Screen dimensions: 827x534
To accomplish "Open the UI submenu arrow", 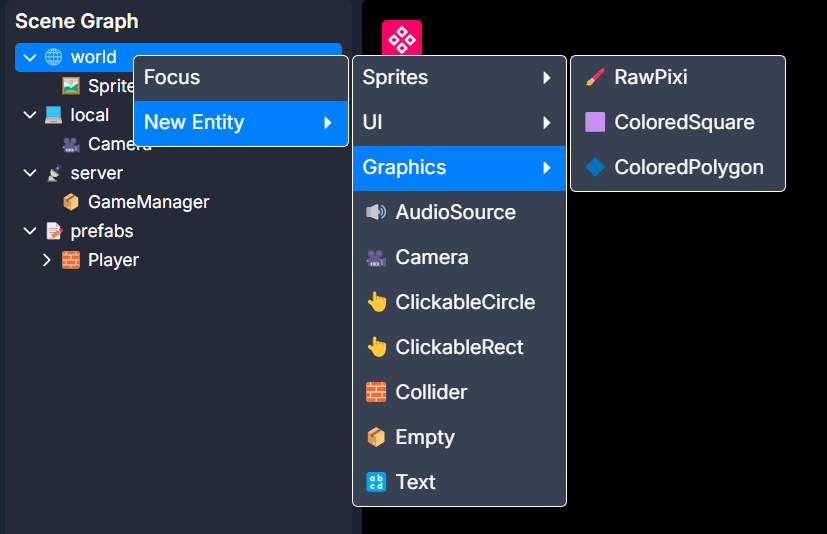I will point(547,123).
